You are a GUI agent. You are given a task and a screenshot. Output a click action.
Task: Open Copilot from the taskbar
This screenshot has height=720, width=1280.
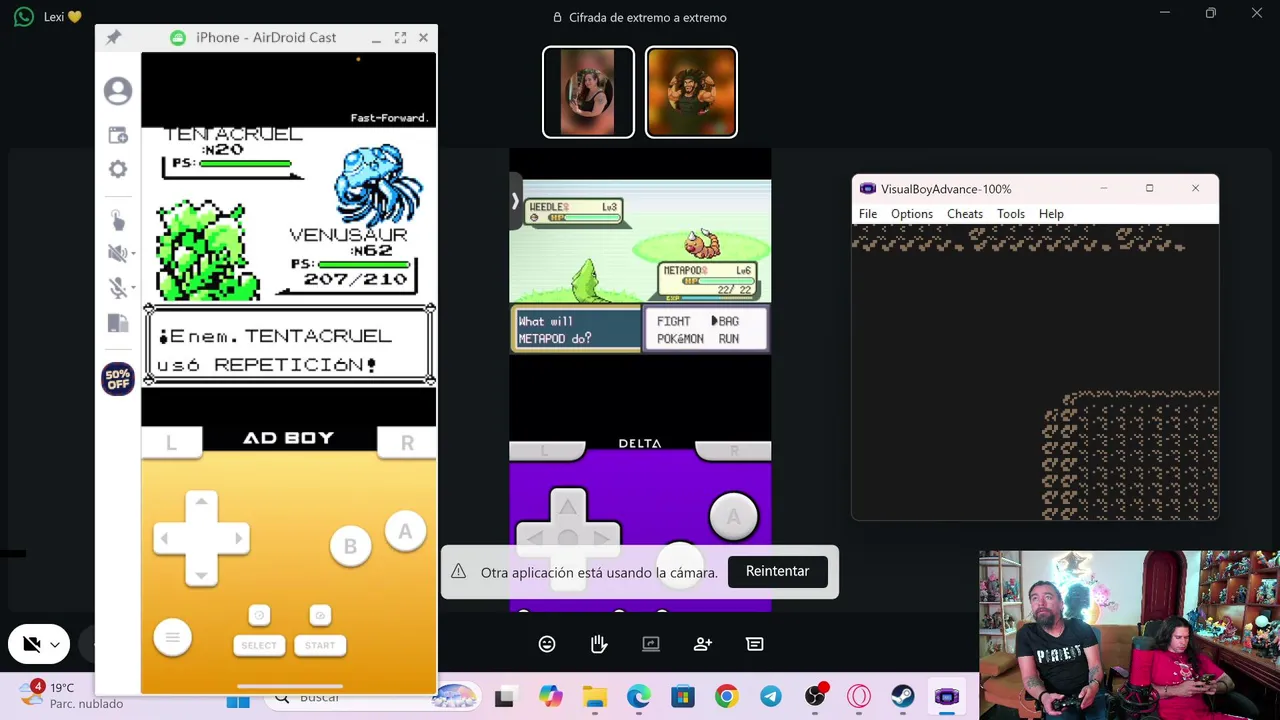[550, 697]
